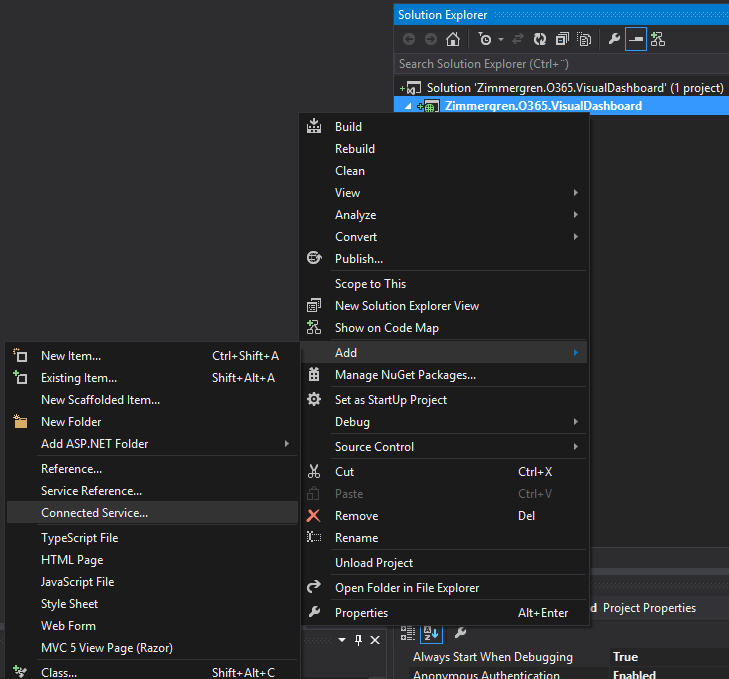Choose Build from the context menu

[444, 127]
